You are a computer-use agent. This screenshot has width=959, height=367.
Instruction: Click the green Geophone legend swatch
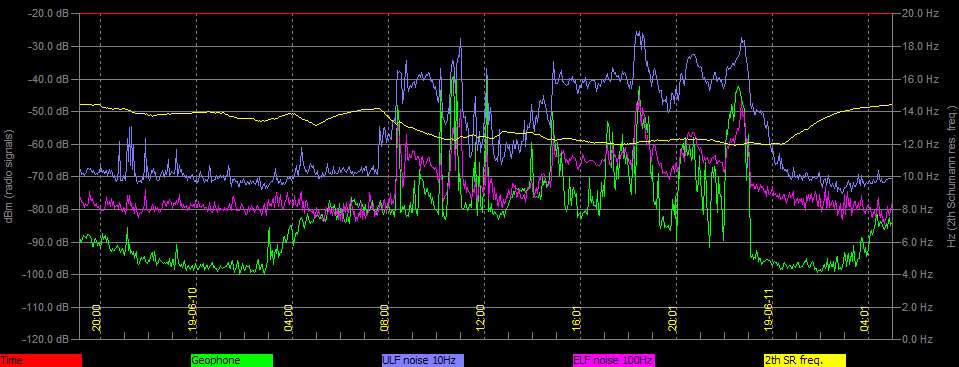click(232, 360)
